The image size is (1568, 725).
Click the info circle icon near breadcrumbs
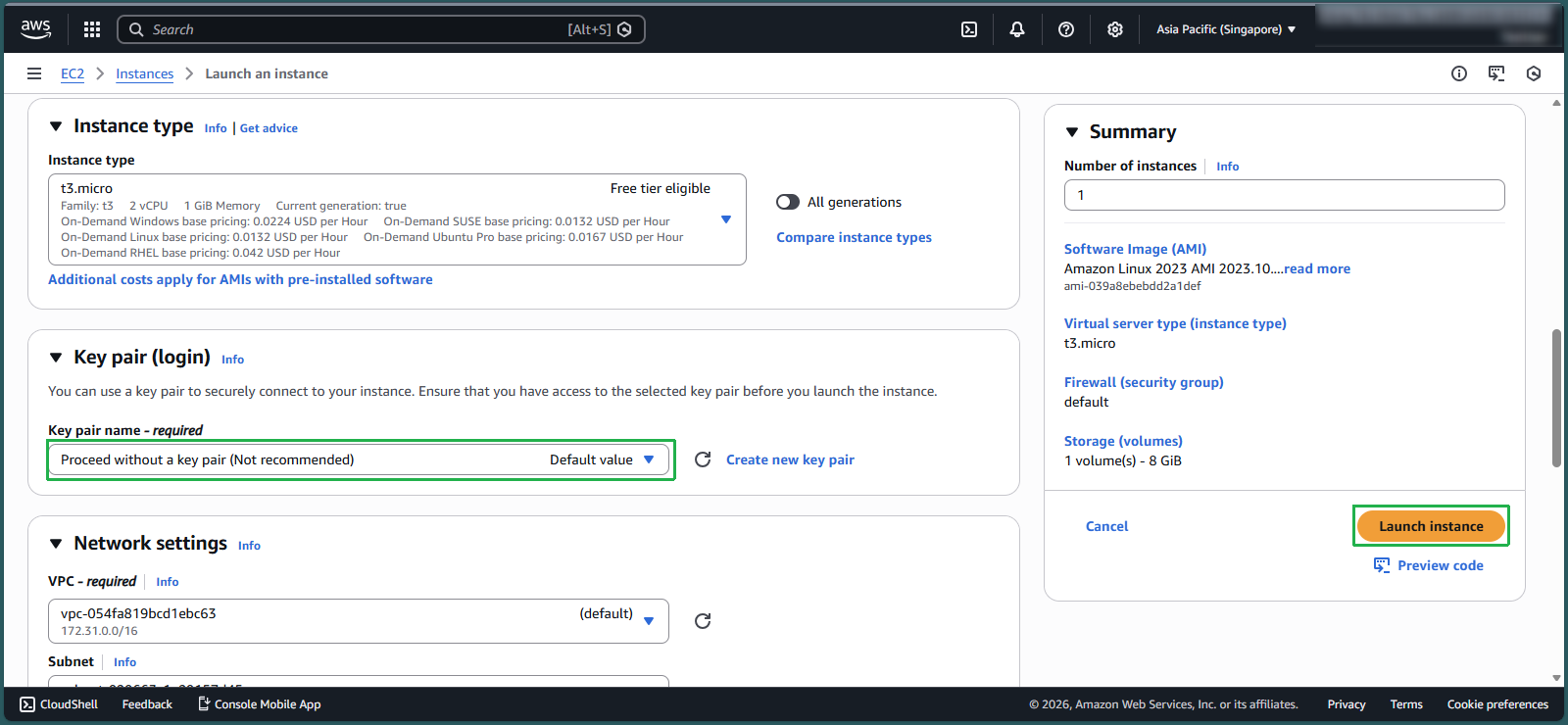(1459, 73)
